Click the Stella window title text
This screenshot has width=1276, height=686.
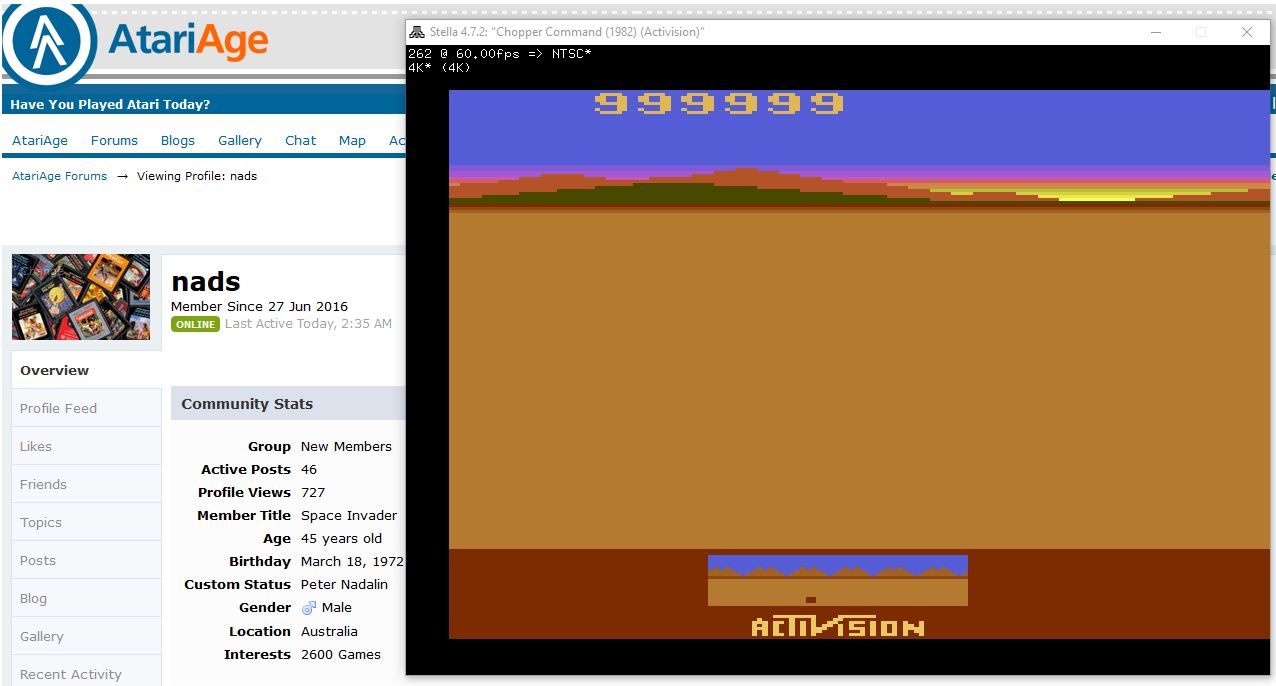567,32
